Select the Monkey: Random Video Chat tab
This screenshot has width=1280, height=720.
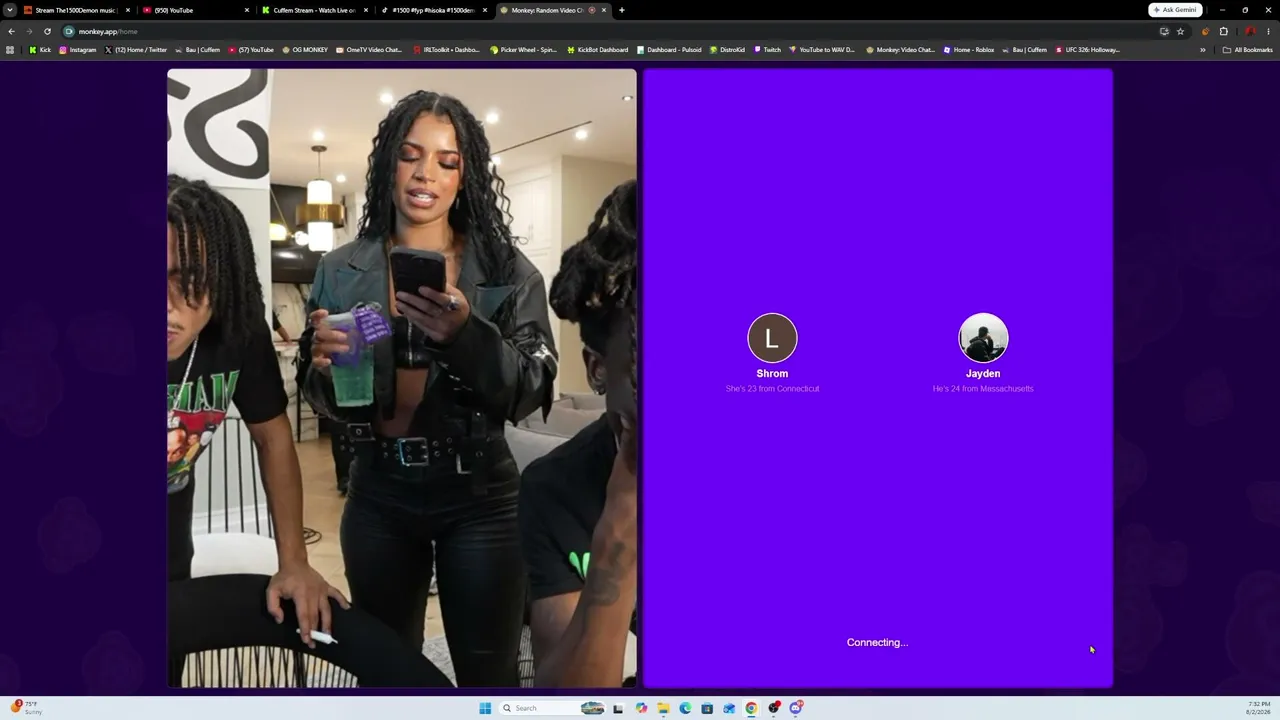[x=553, y=10]
